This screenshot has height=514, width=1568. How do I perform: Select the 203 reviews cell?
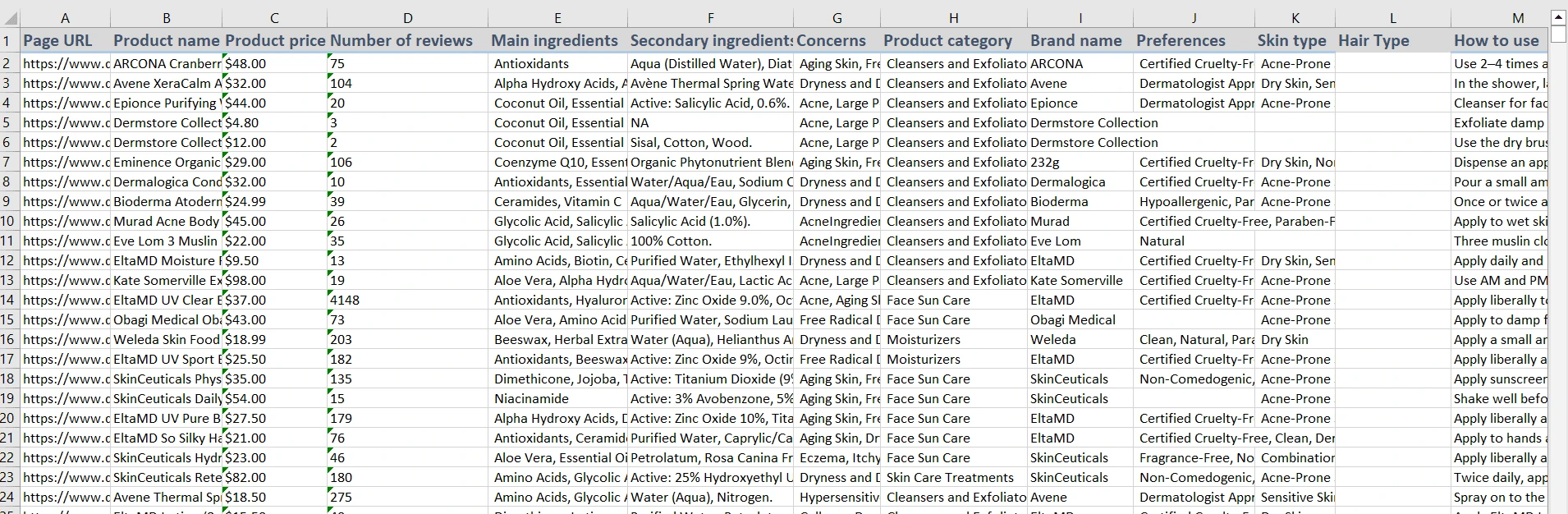[407, 339]
